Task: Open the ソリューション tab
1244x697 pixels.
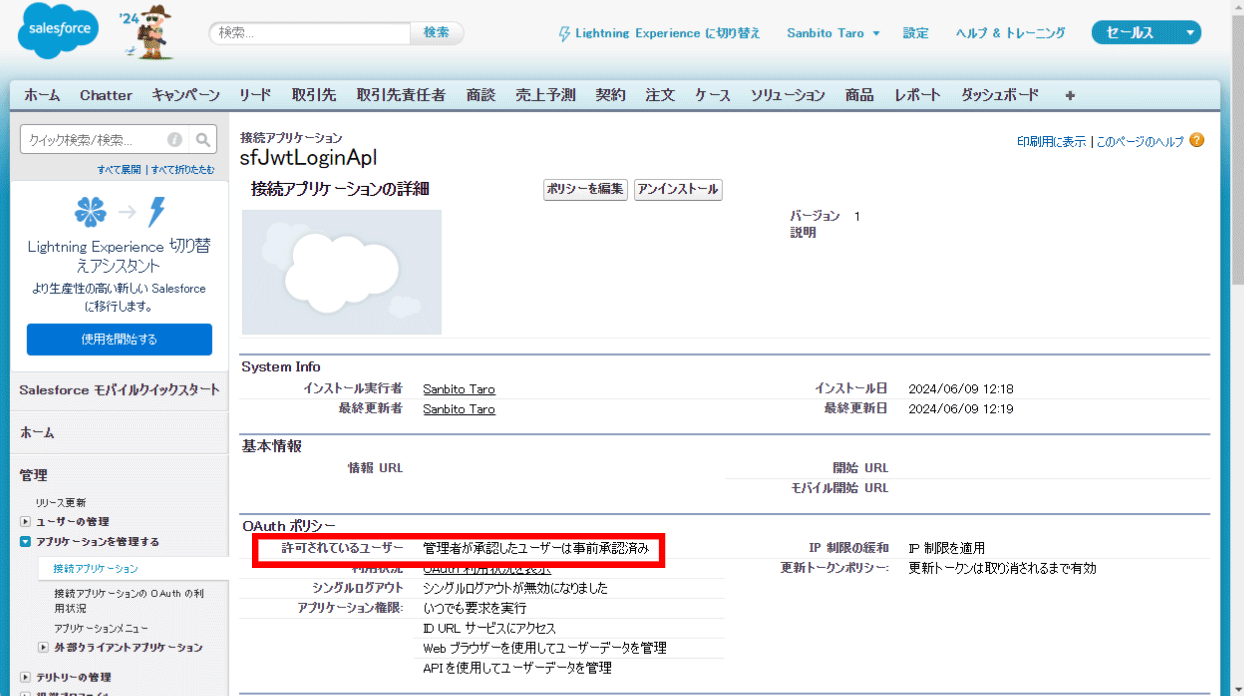Action: pos(788,95)
